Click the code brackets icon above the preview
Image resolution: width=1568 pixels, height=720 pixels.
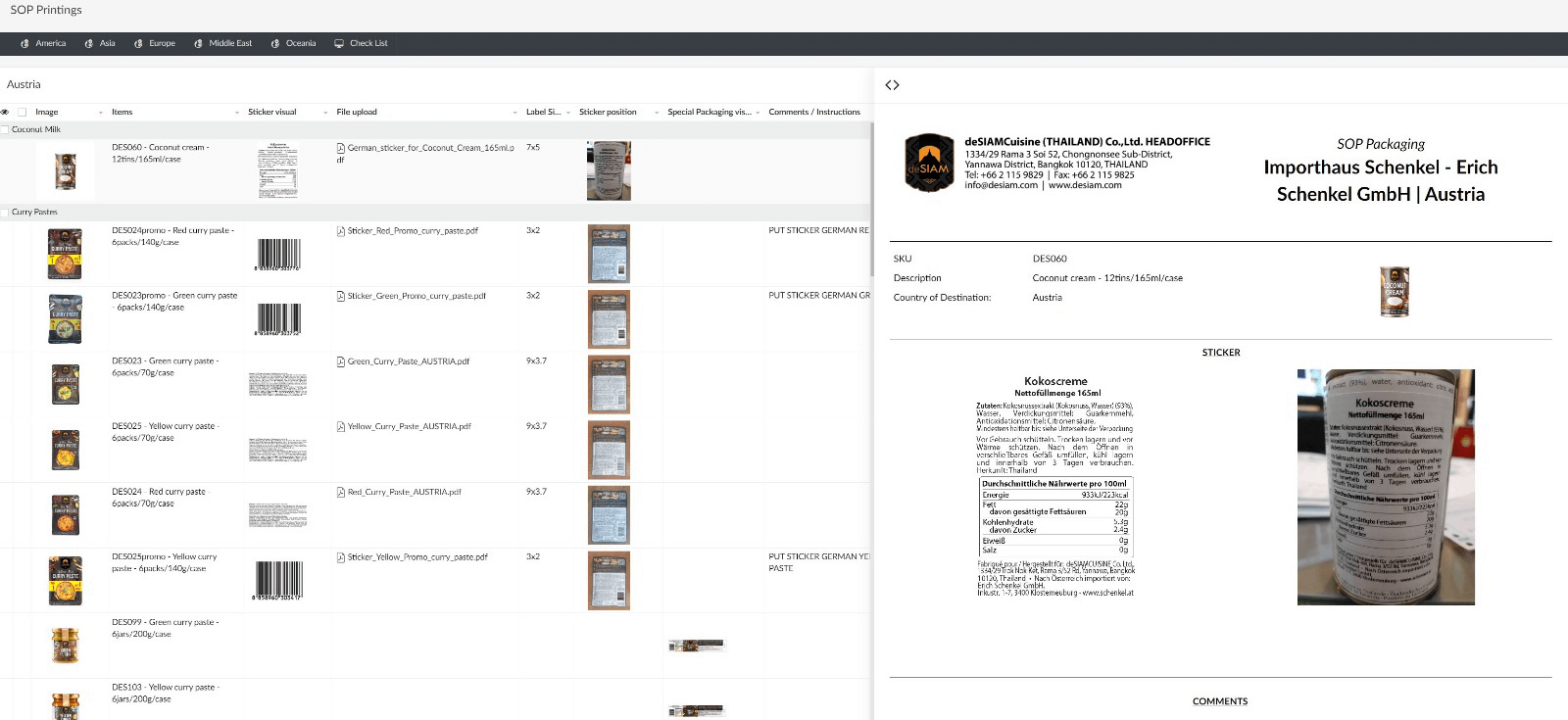(892, 85)
